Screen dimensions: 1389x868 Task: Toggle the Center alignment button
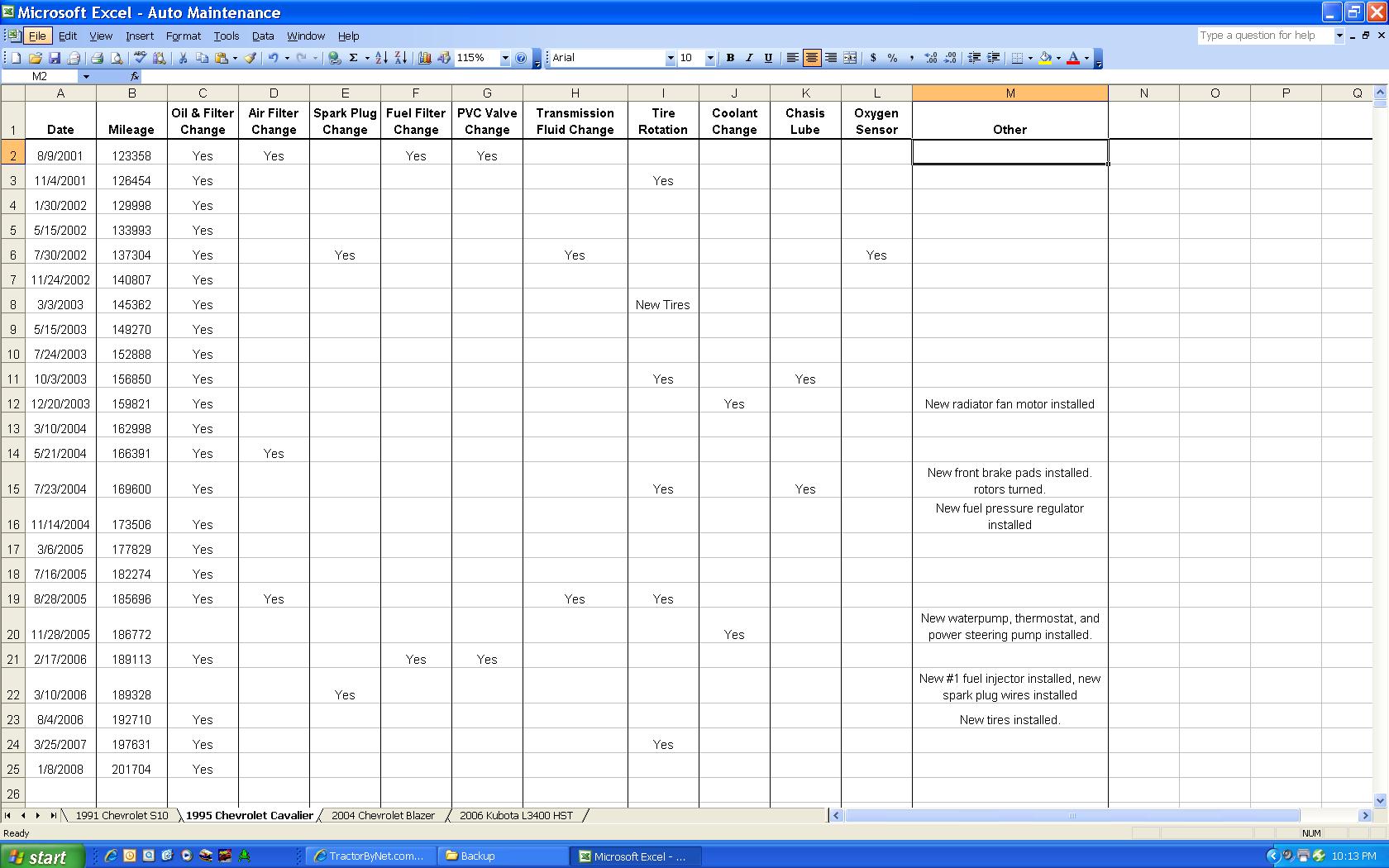click(812, 58)
